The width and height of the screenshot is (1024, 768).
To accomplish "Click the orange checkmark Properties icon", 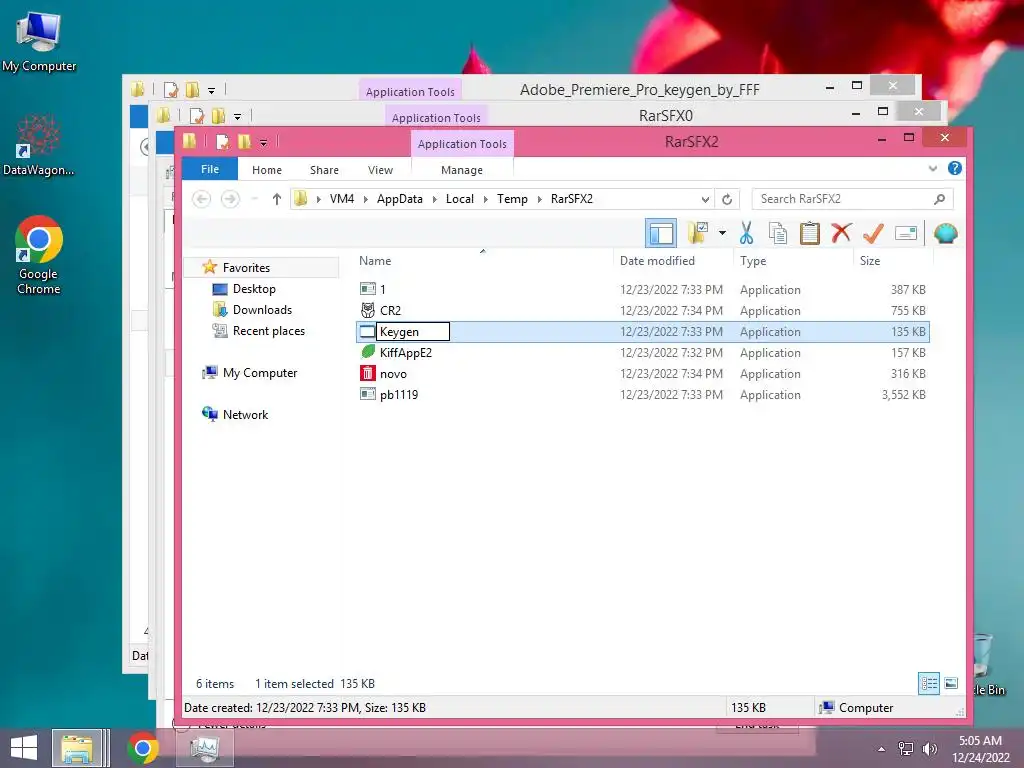I will coord(873,232).
